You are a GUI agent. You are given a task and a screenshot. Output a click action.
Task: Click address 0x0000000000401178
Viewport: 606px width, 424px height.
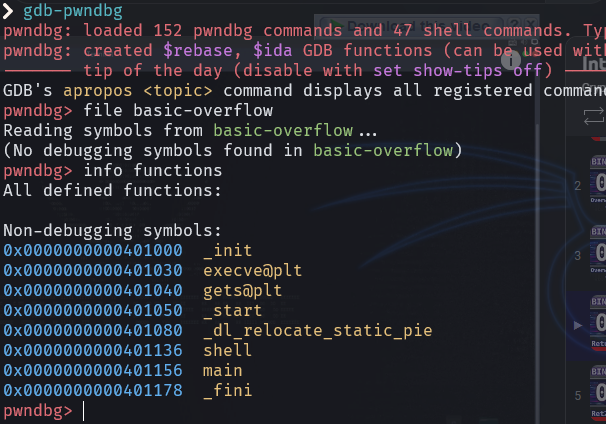pos(93,391)
